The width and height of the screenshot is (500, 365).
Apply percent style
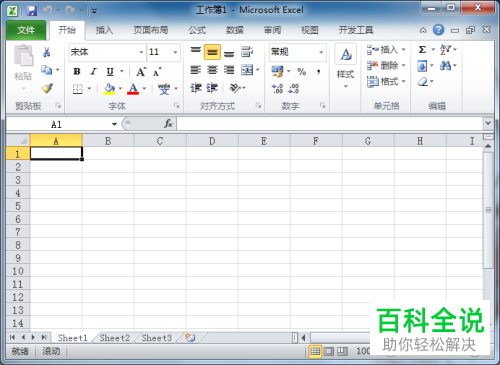click(302, 71)
